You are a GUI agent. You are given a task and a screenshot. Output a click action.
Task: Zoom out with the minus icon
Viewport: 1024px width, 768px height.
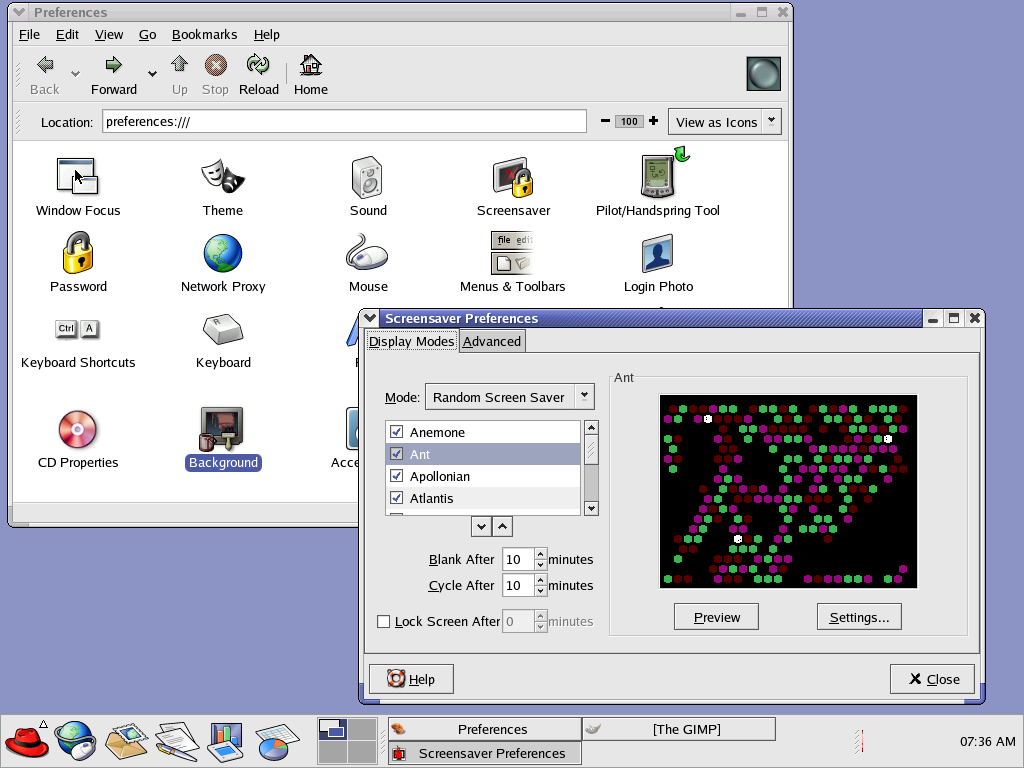tap(605, 121)
